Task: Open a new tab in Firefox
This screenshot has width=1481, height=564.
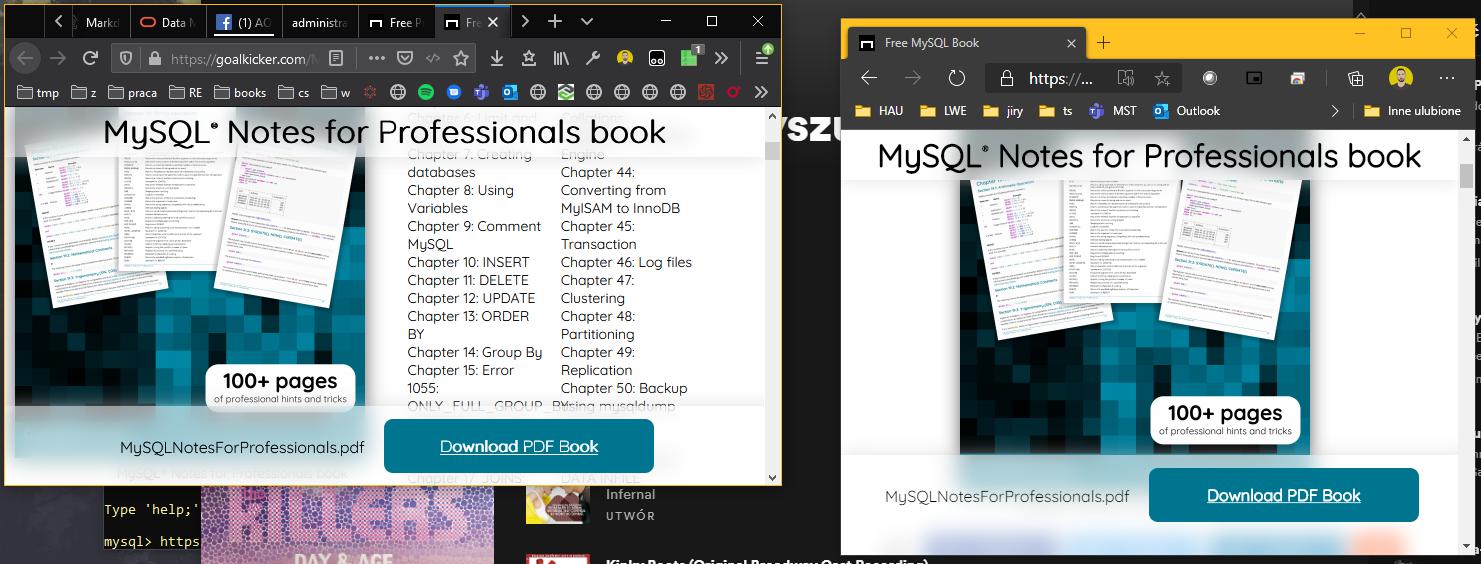Action: [555, 21]
